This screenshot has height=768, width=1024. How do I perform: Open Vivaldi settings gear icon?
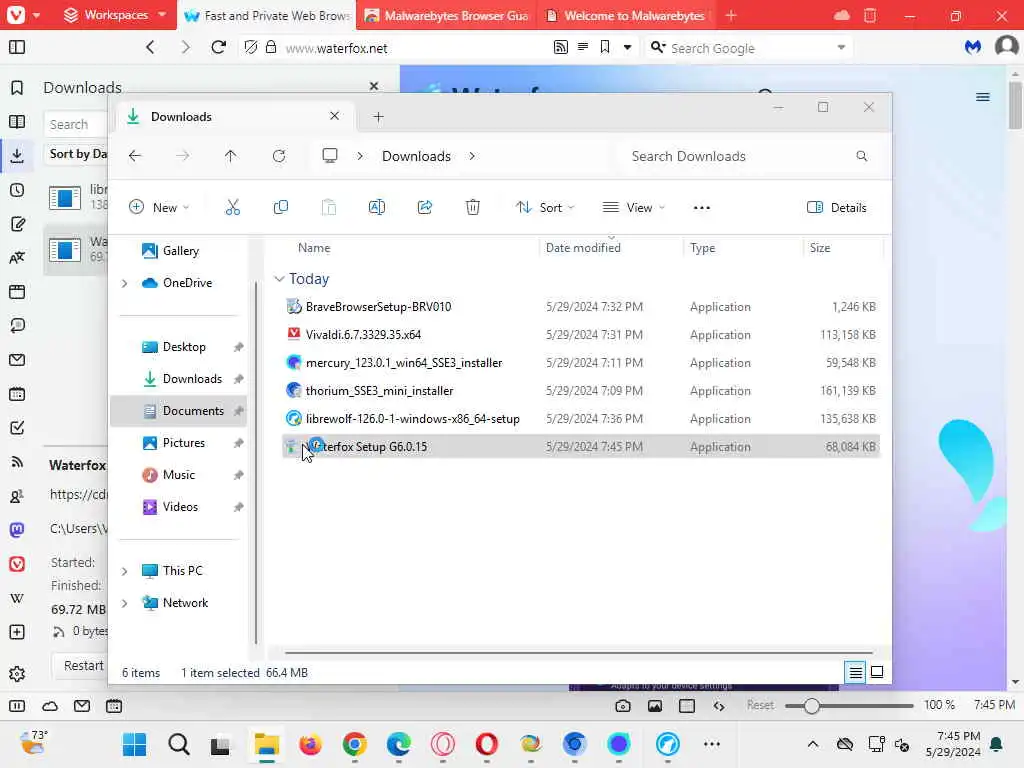[x=17, y=674]
